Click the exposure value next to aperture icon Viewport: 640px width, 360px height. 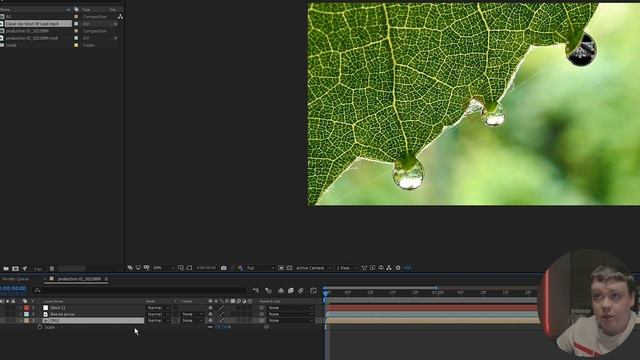coord(407,268)
